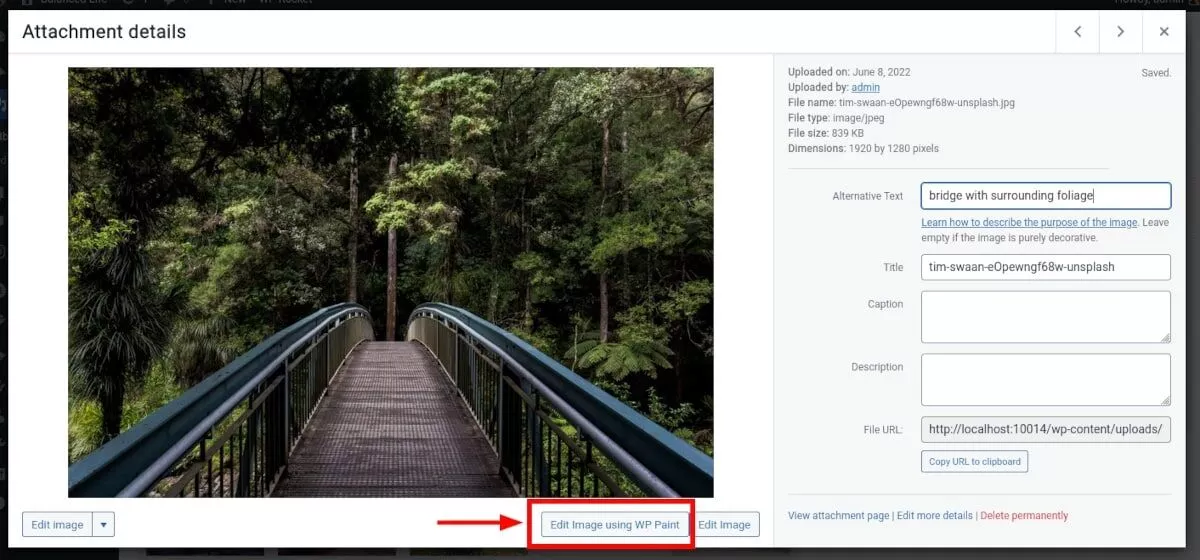Viewport: 1200px width, 560px height.
Task: Click Edit Image using WP Paint button
Action: point(615,525)
